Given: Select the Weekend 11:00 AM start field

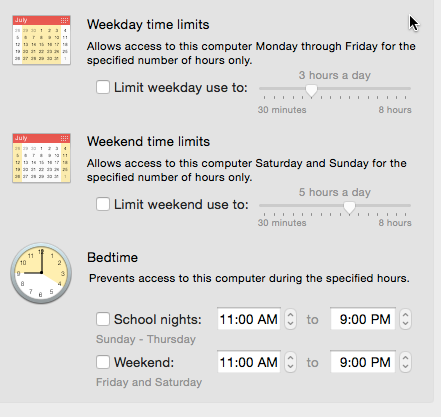Looking at the screenshot, I should (249, 362).
